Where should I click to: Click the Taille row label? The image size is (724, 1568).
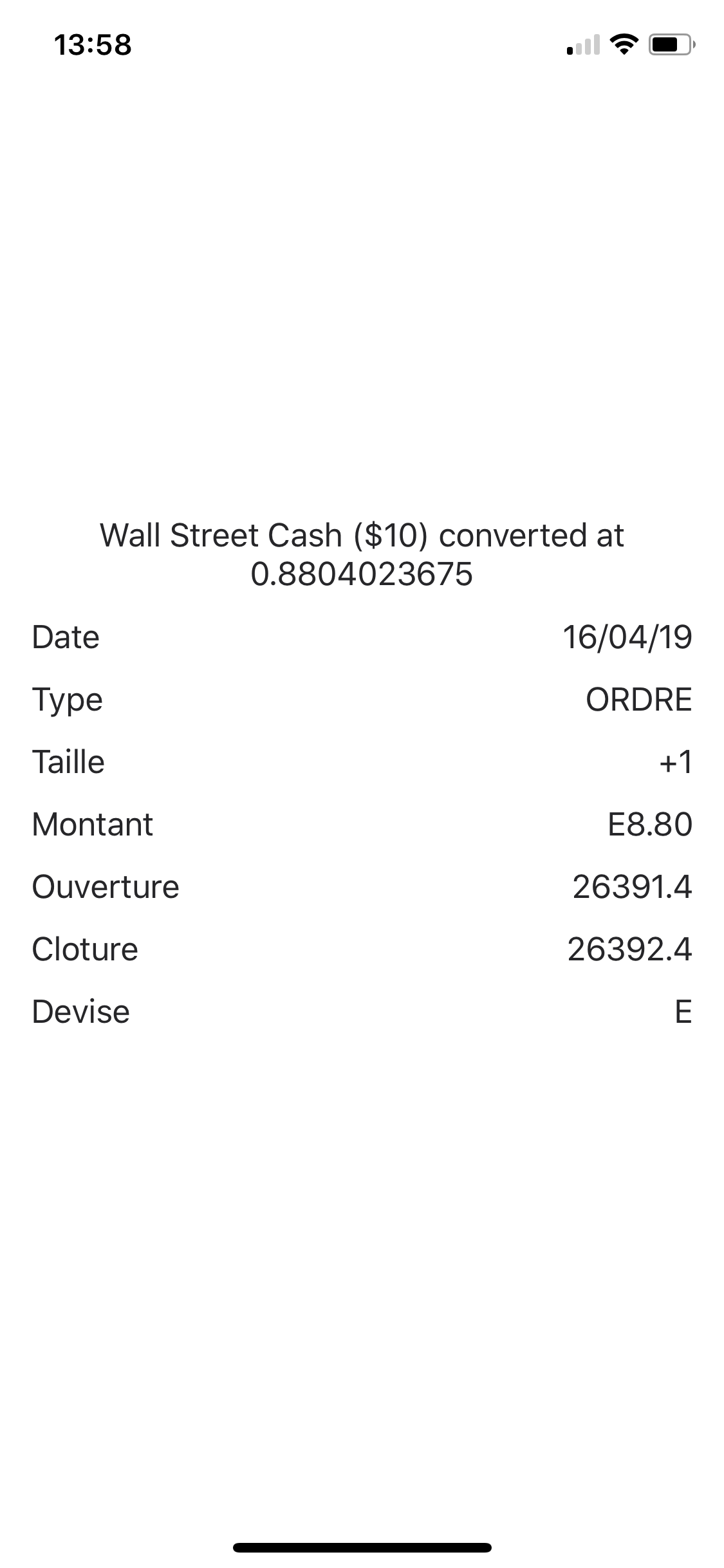click(68, 762)
